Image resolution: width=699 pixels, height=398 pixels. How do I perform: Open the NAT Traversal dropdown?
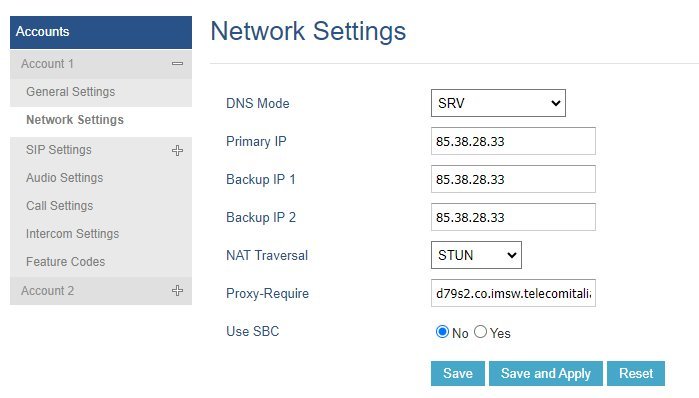pos(476,255)
